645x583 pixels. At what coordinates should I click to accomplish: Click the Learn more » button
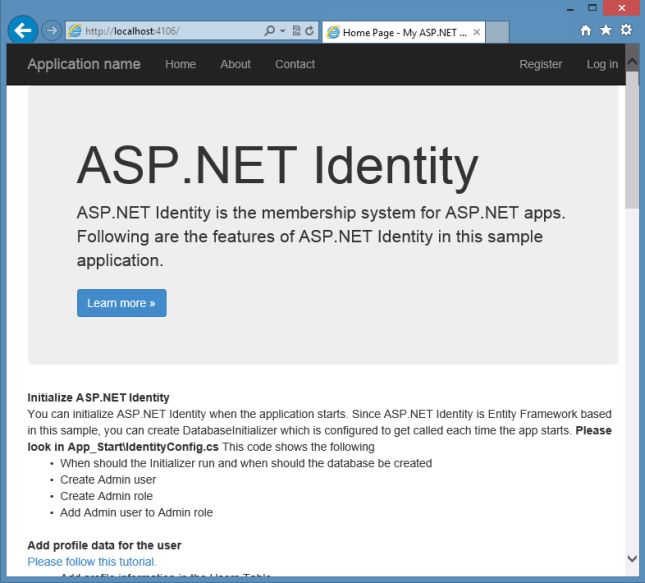tap(122, 303)
